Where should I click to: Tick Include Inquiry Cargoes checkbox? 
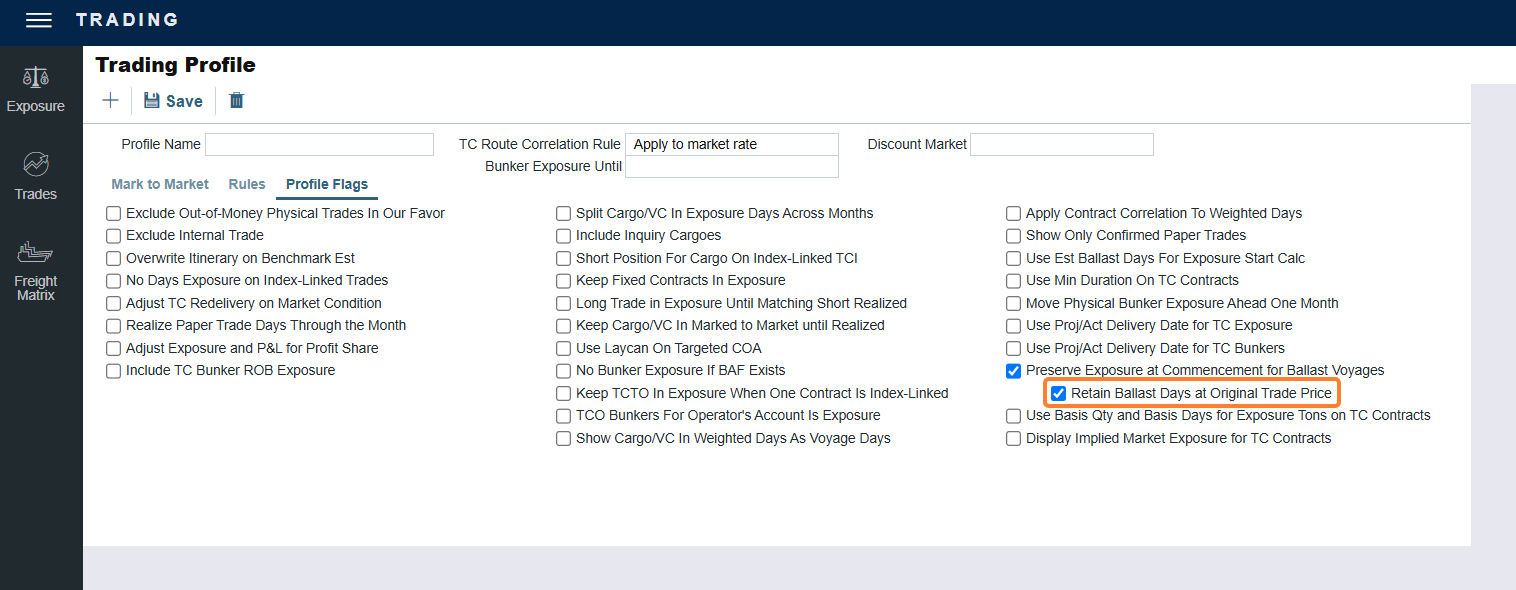[564, 236]
